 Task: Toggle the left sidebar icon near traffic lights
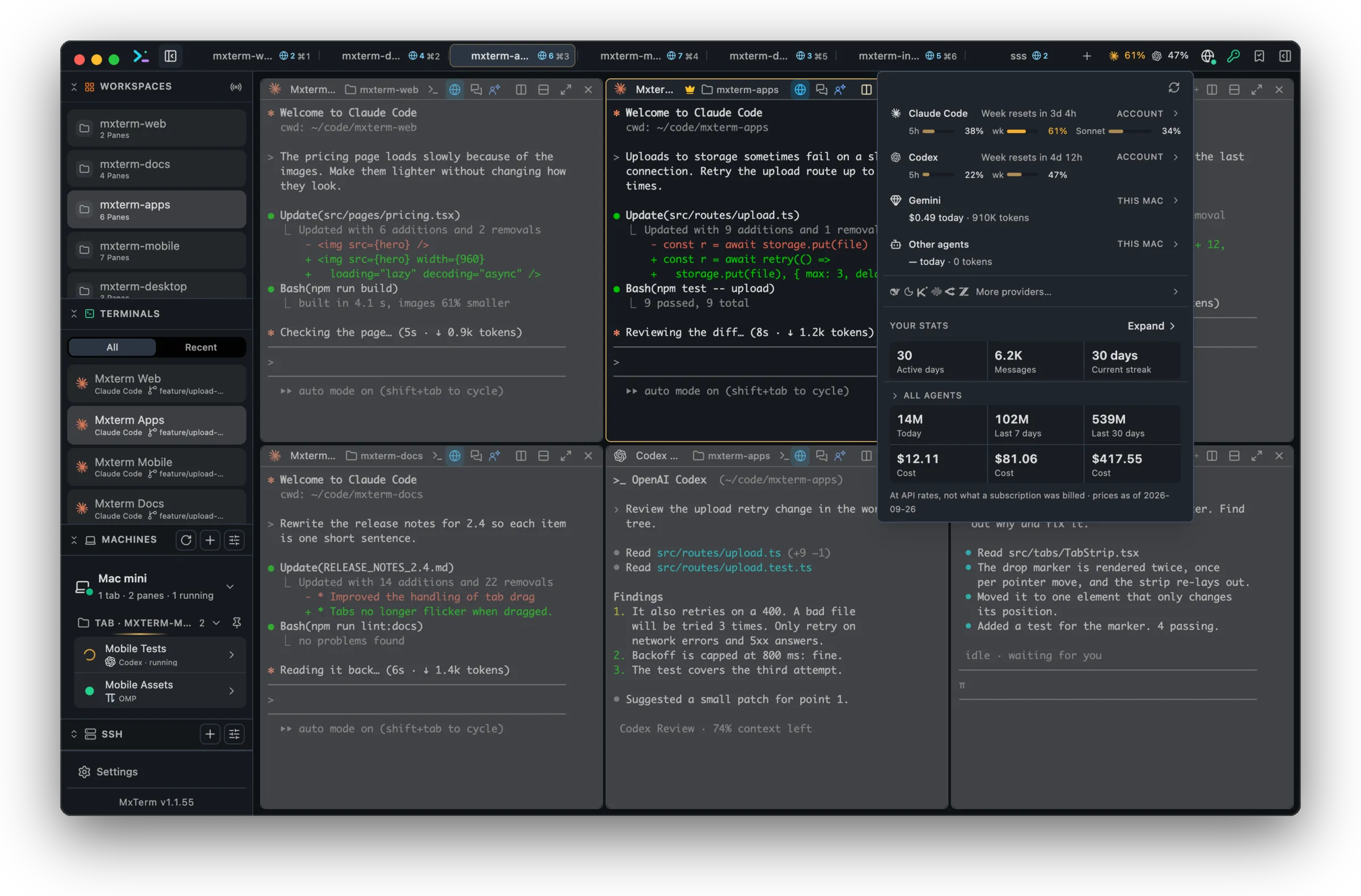171,56
